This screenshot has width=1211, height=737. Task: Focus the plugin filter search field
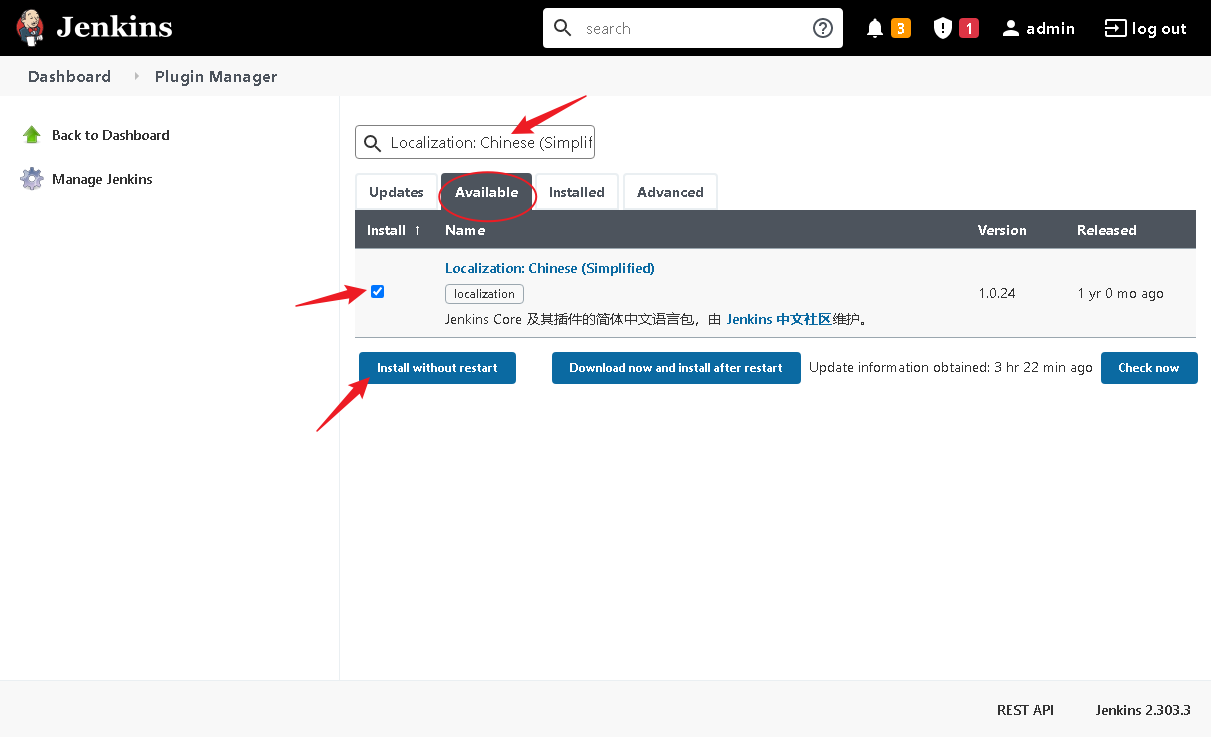pos(475,142)
